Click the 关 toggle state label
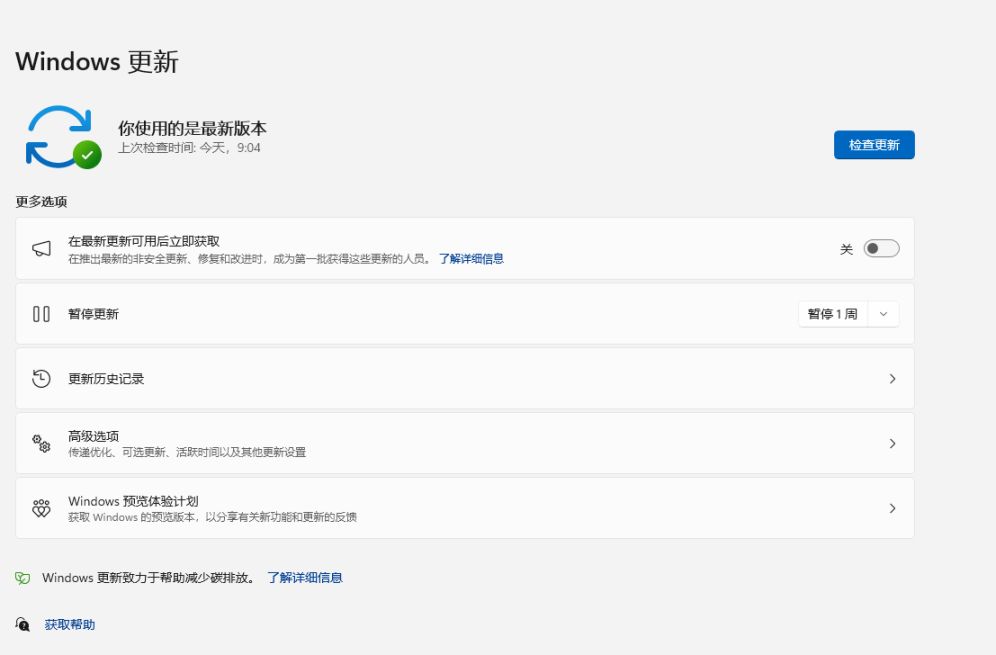This screenshot has width=996, height=655. [x=846, y=249]
